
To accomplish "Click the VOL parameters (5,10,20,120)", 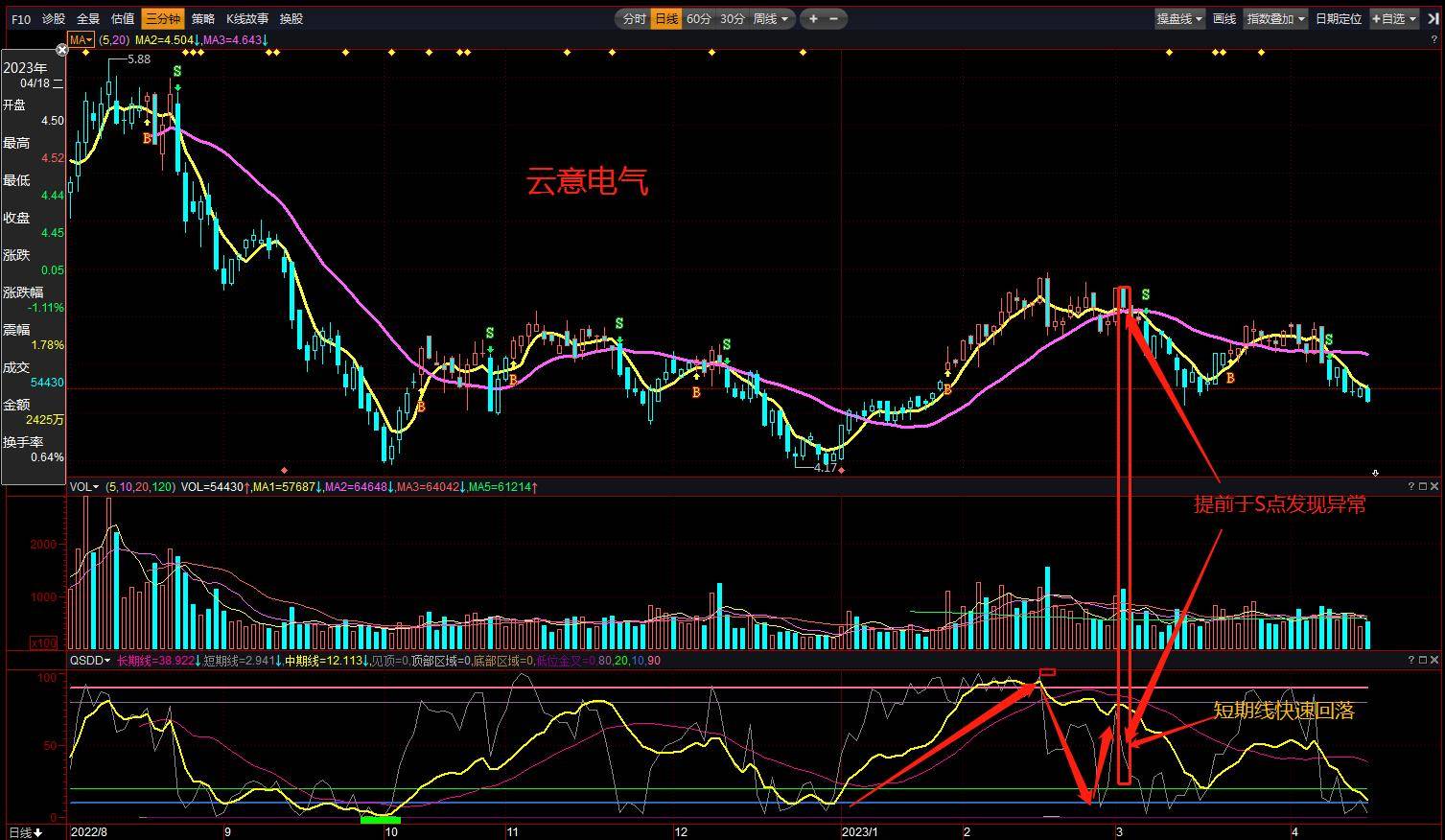I will (140, 487).
